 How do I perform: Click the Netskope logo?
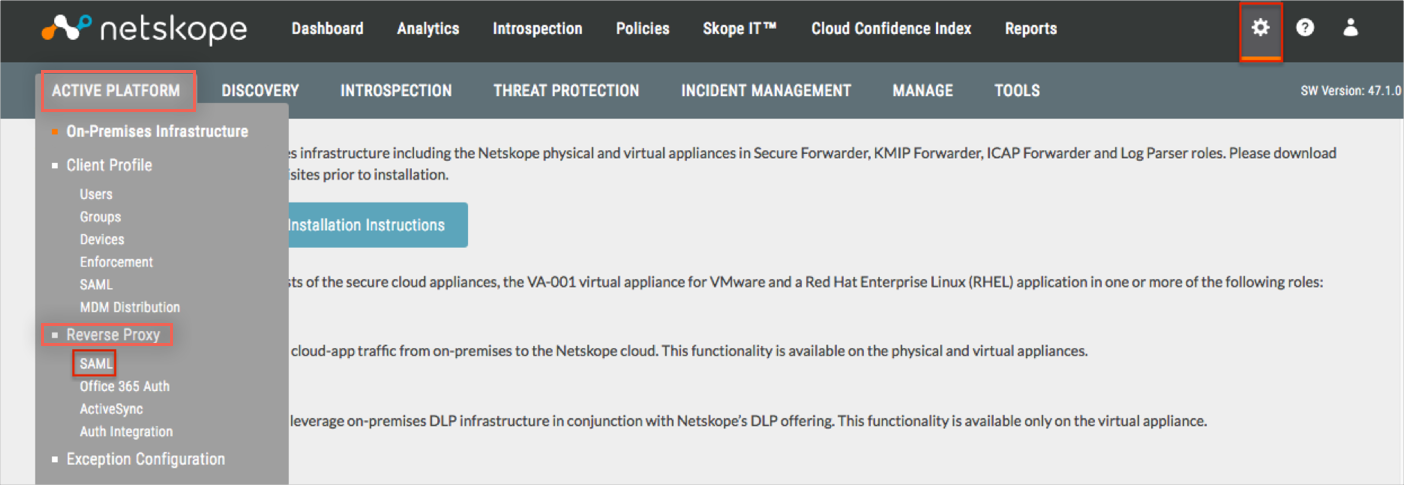pos(144,29)
